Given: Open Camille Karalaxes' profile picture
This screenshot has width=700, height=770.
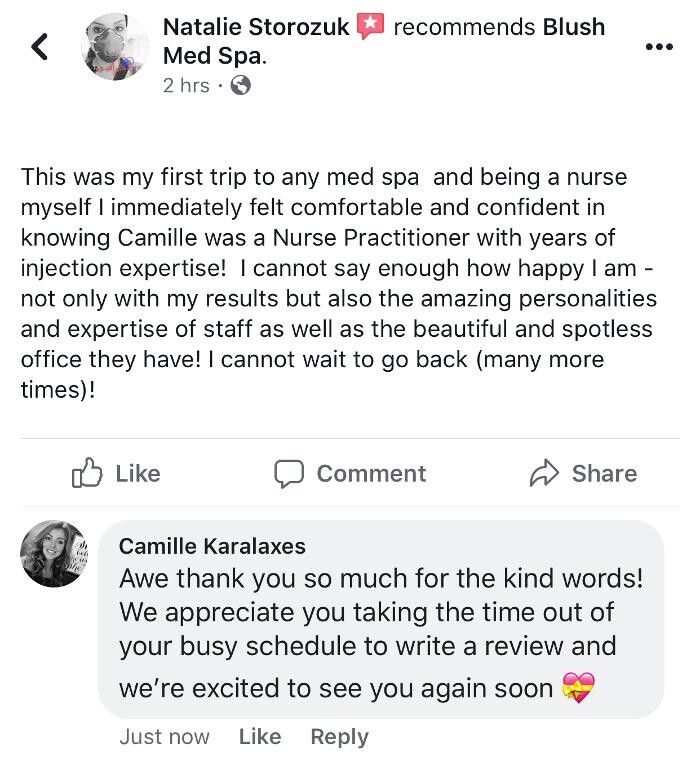Looking at the screenshot, I should tap(54, 553).
